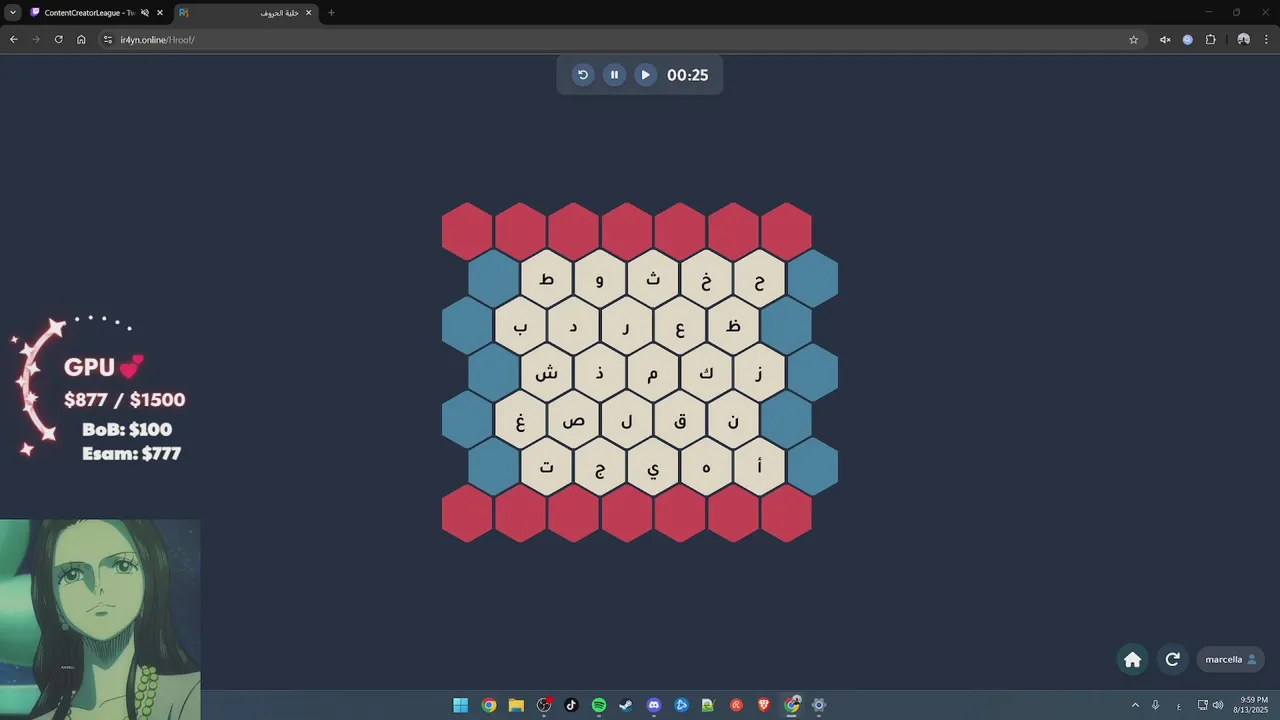Click the address bar showing ir4yn.online/Hroof/
Viewport: 1280px width, 720px height.
(620, 40)
